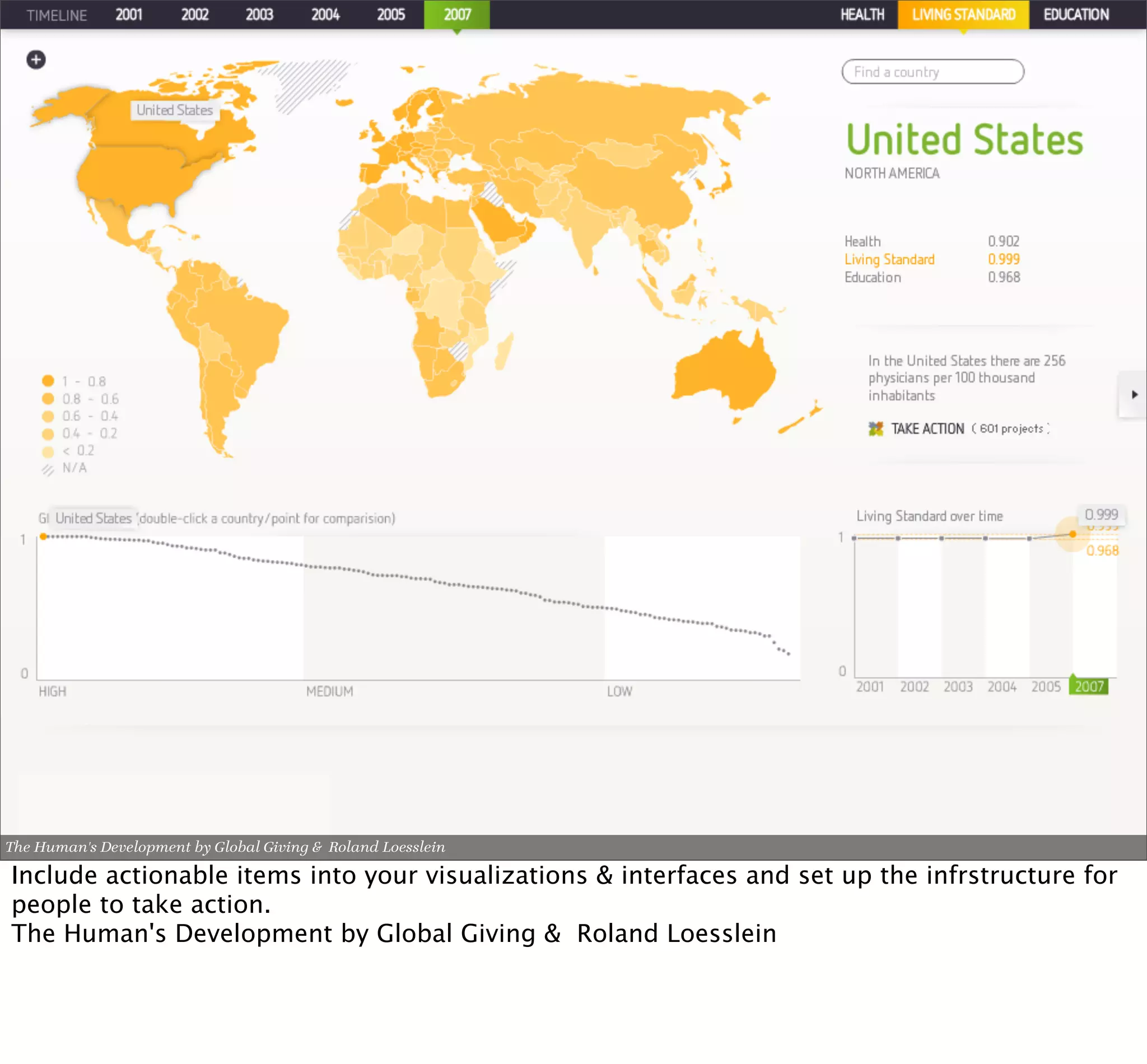Click the 0.6 - 0.4 legend swatch
This screenshot has width=1147, height=1064.
click(48, 416)
